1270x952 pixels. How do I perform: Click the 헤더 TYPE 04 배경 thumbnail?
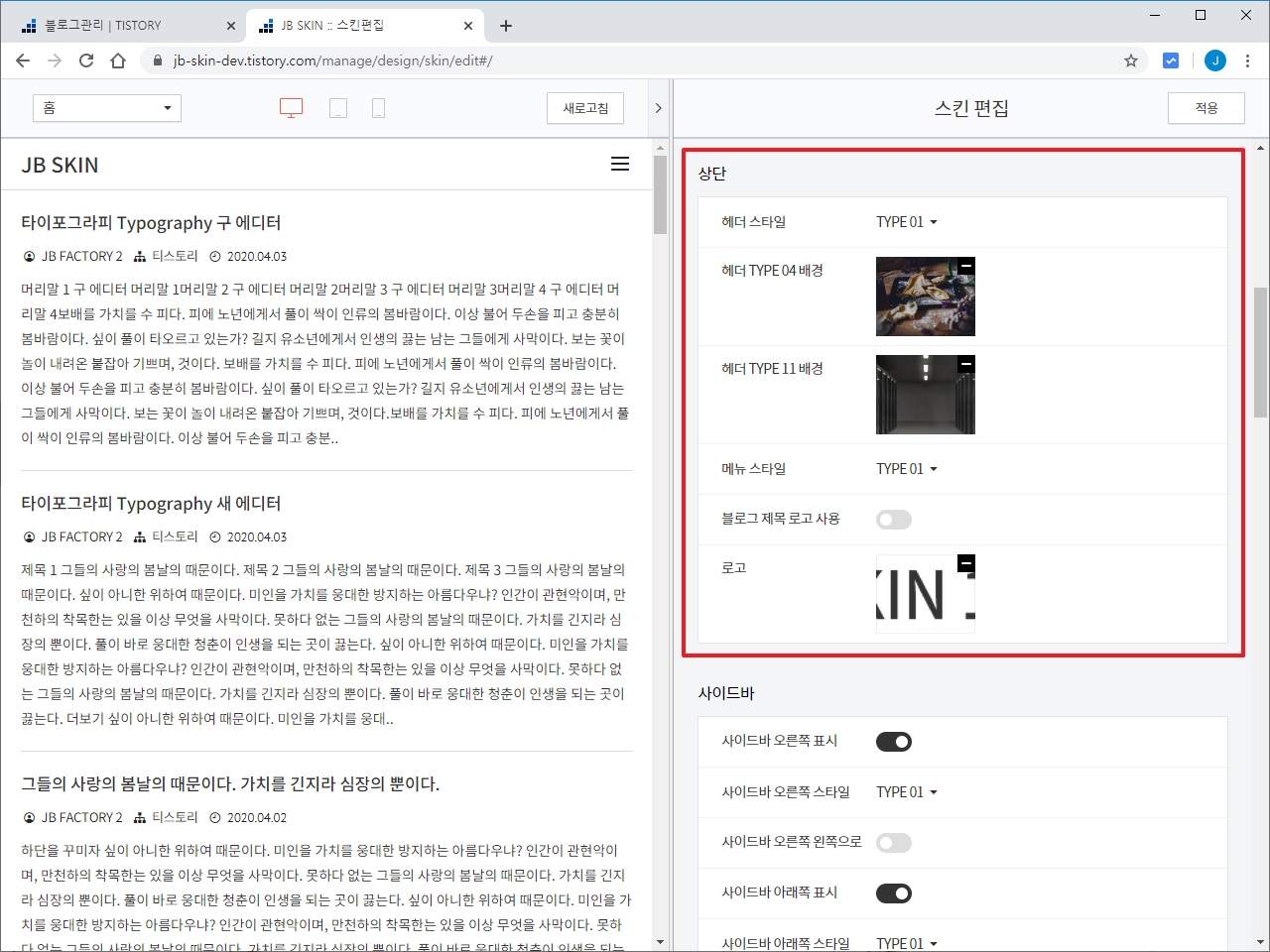(x=926, y=297)
